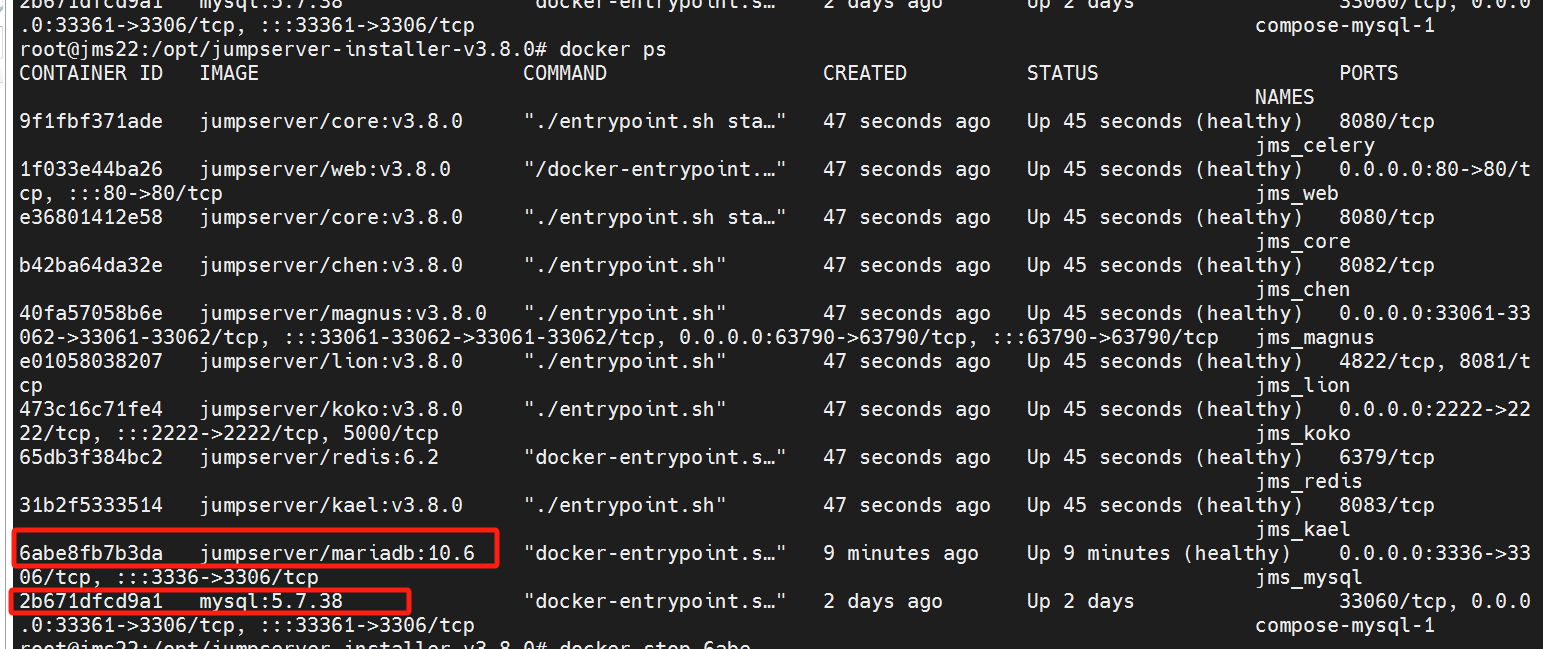Image resolution: width=1543 pixels, height=649 pixels.
Task: Click the jumpserver/chen:v3.8.0 image name
Action: pos(331,265)
